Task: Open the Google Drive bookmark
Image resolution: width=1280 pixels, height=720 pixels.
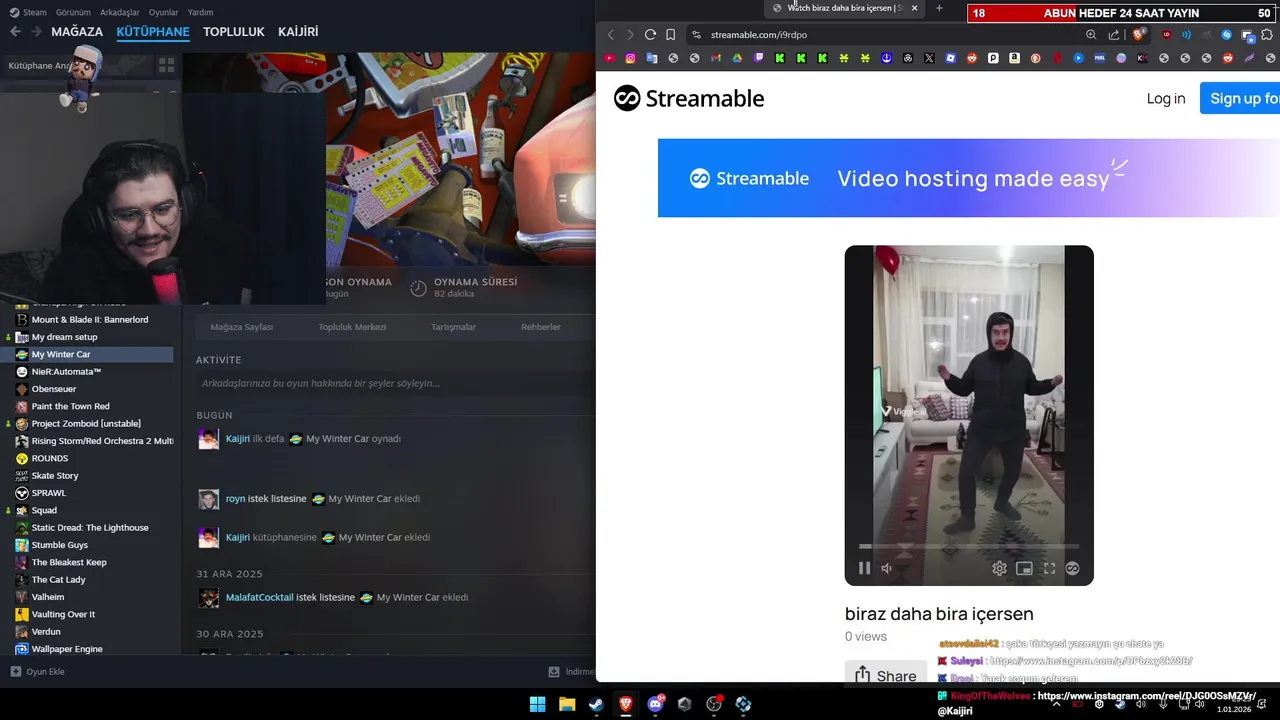Action: click(x=737, y=58)
